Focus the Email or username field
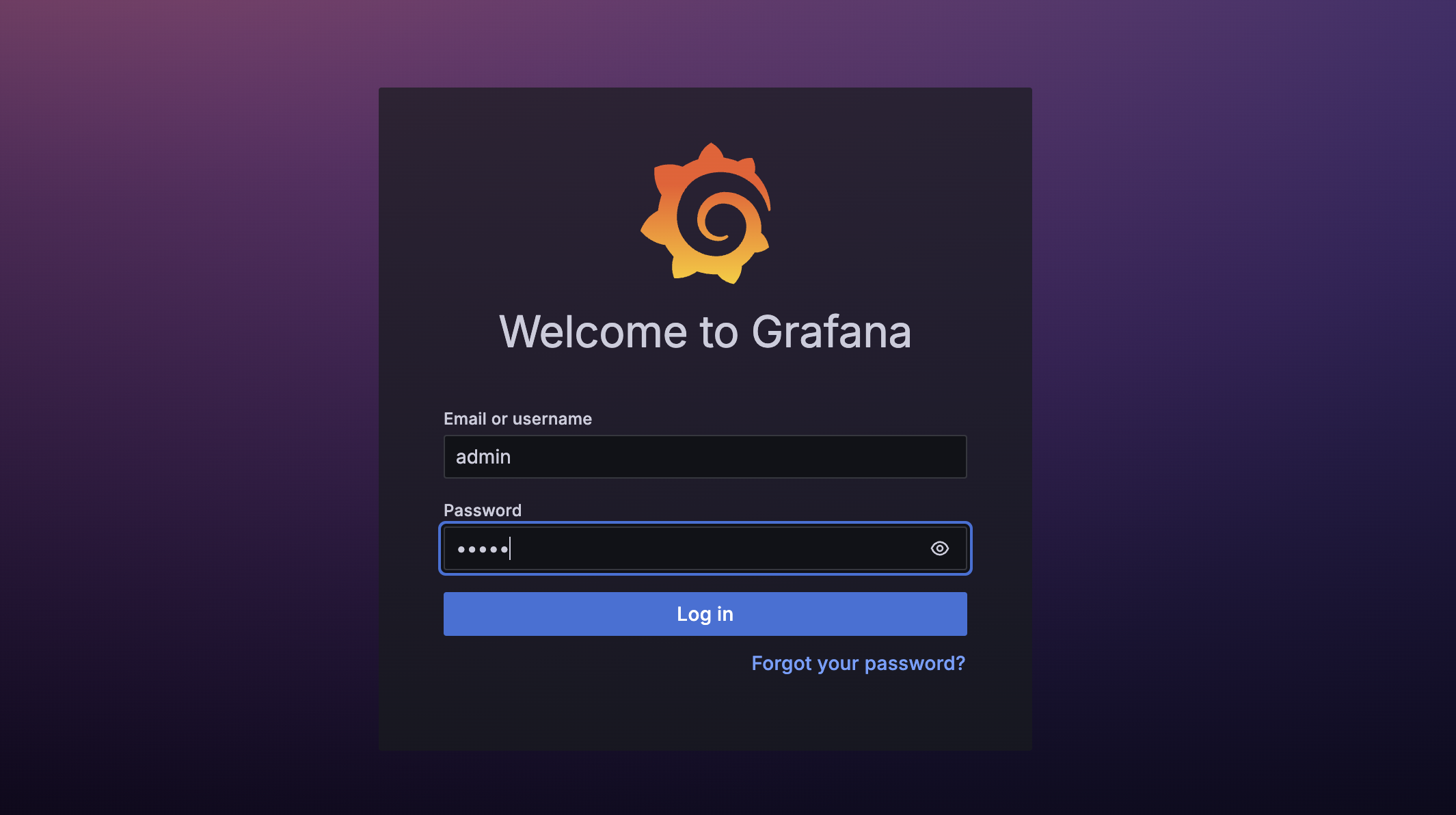 point(705,457)
